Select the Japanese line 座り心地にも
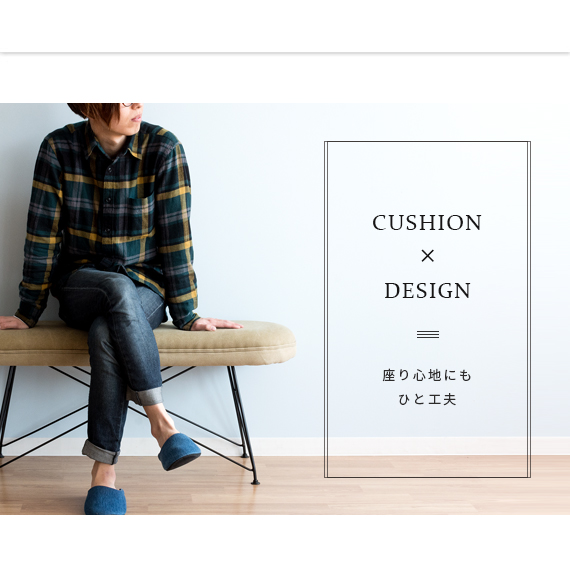The image size is (570, 570). [427, 375]
